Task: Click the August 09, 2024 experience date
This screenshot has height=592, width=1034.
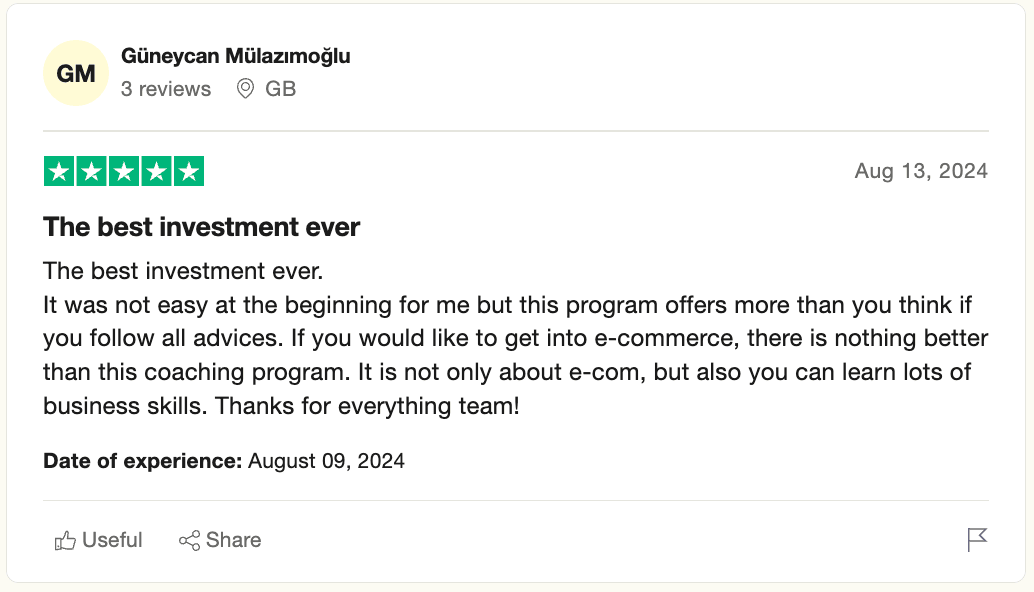Action: [x=326, y=461]
